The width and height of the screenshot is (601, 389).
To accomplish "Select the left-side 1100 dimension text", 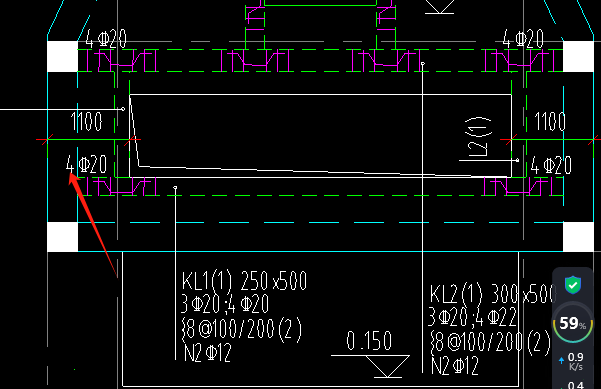I will pyautogui.click(x=87, y=121).
